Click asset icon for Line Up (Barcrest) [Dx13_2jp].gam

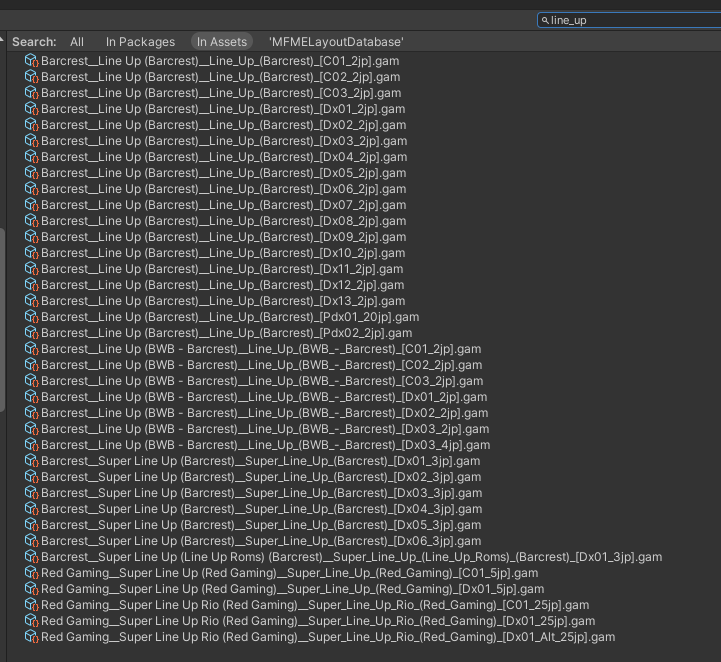point(31,301)
